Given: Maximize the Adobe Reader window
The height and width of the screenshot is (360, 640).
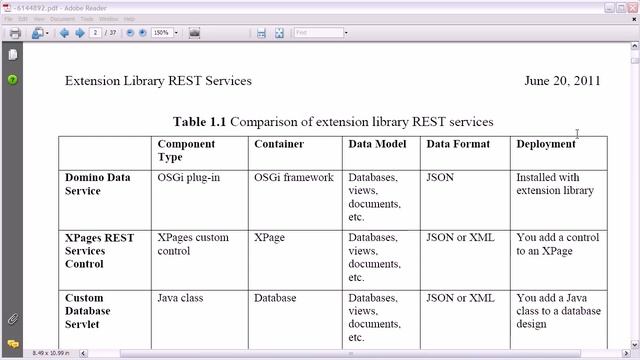Looking at the screenshot, I should point(621,8).
